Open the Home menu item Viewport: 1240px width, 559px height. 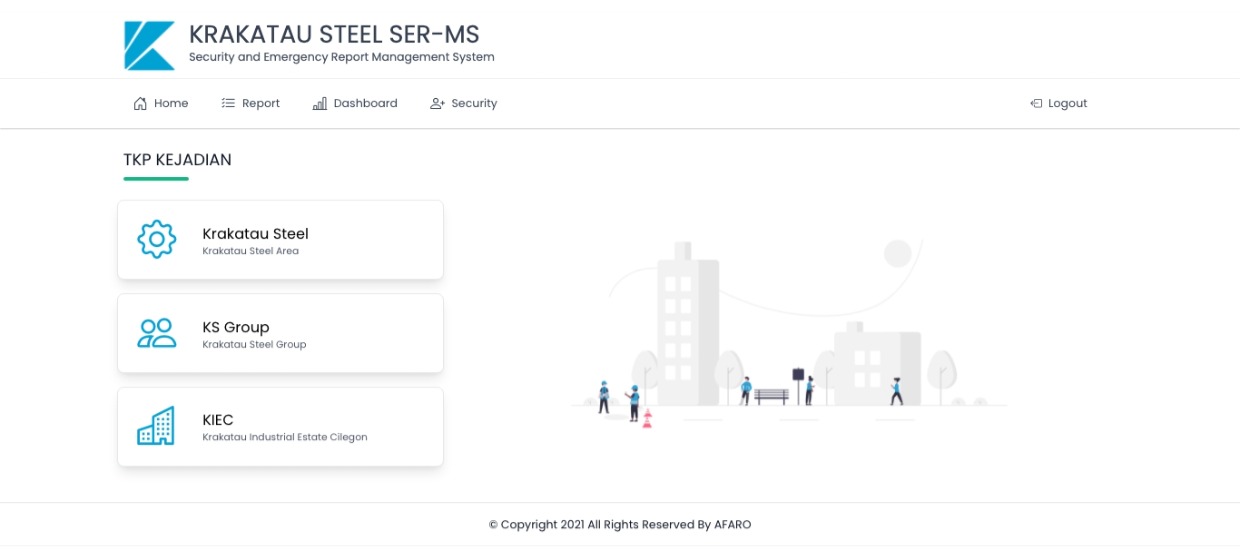click(x=161, y=103)
